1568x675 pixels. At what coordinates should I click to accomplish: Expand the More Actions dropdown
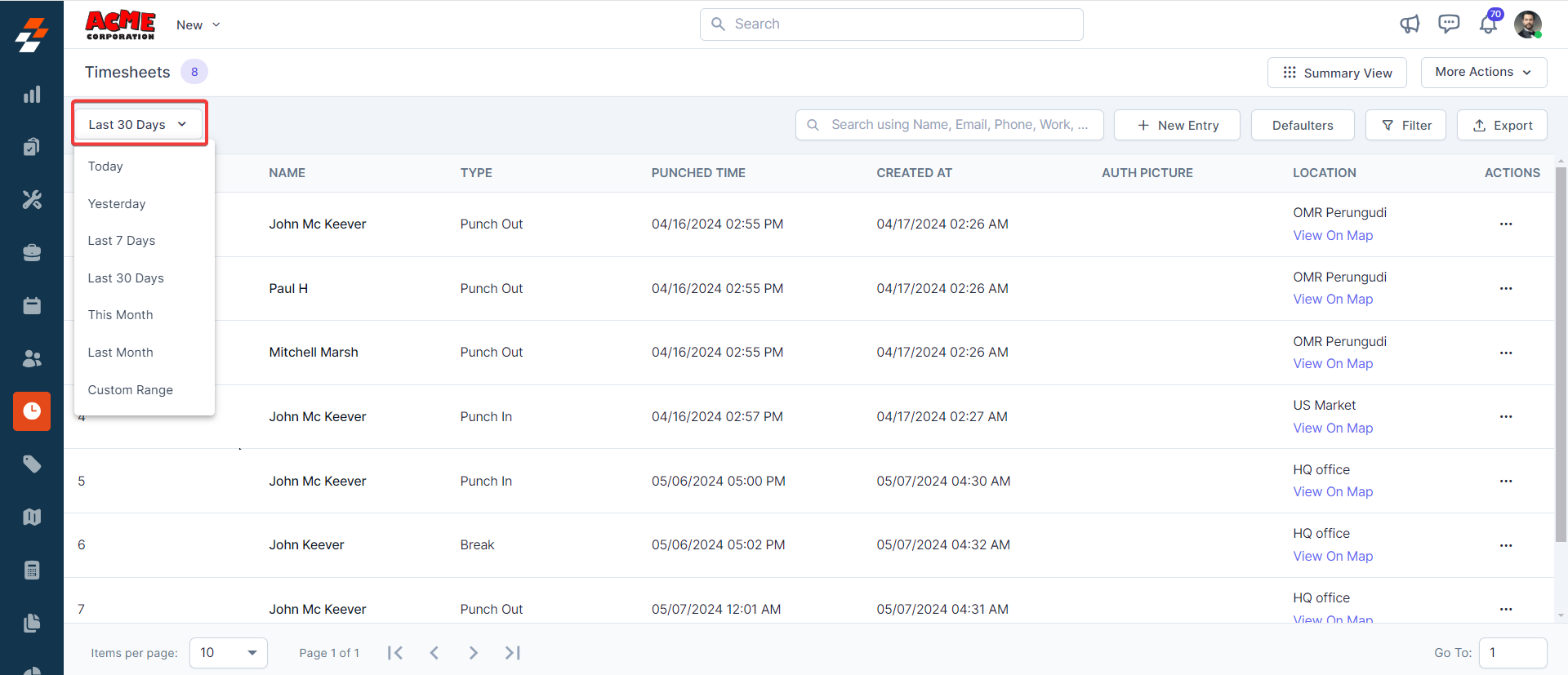1483,73
